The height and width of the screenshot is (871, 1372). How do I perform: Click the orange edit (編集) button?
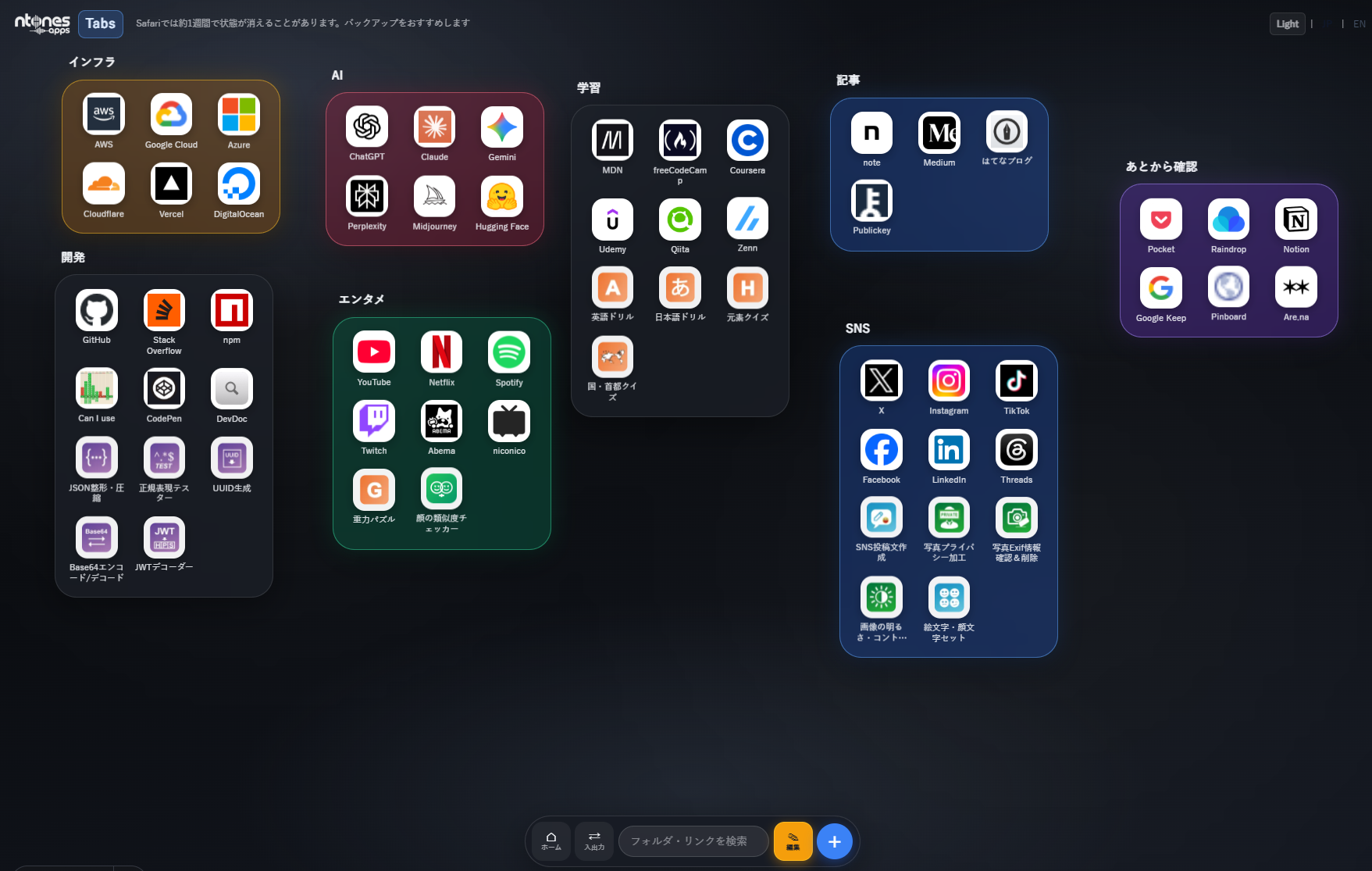coord(793,841)
